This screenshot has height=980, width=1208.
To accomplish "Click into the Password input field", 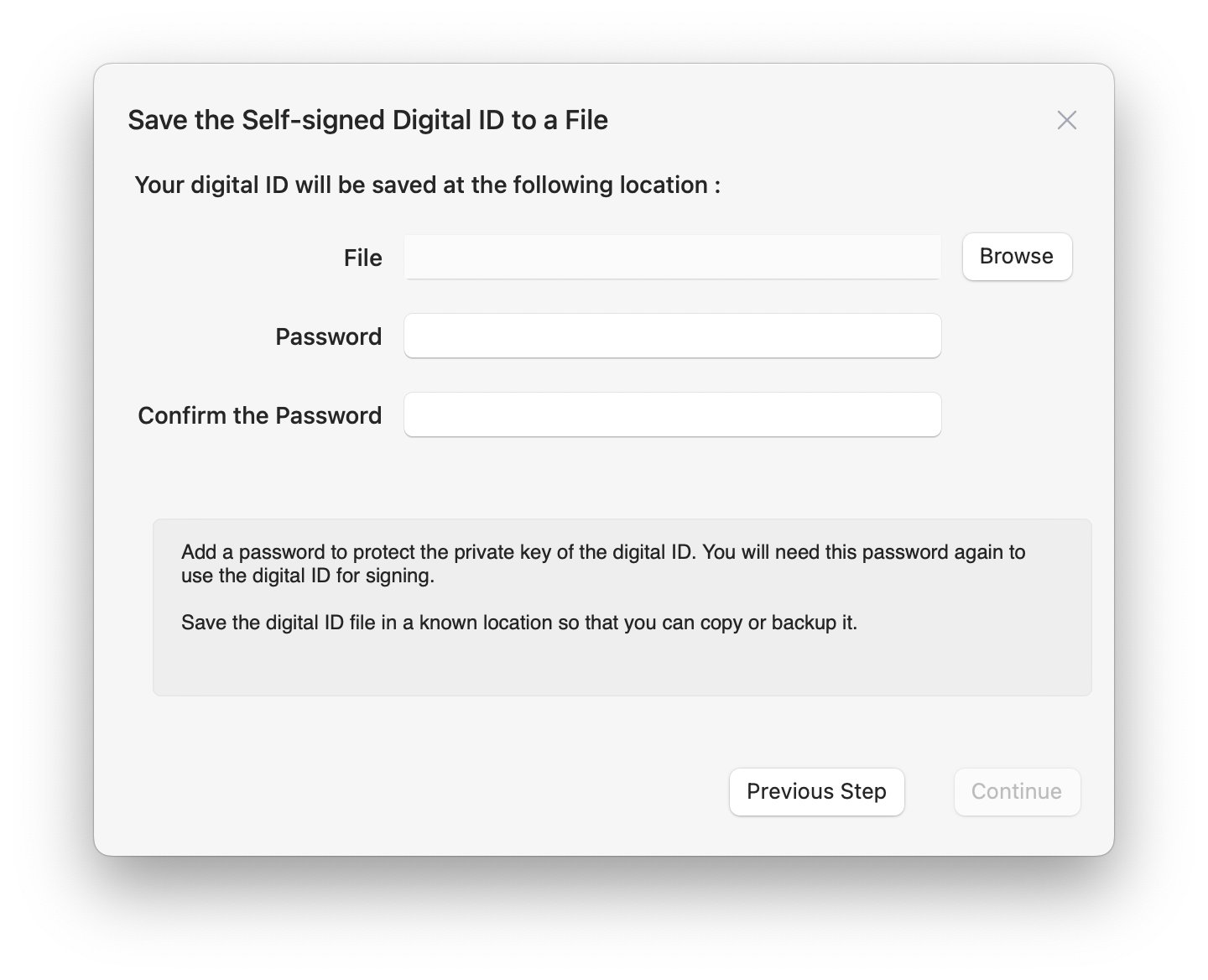I will (x=672, y=336).
